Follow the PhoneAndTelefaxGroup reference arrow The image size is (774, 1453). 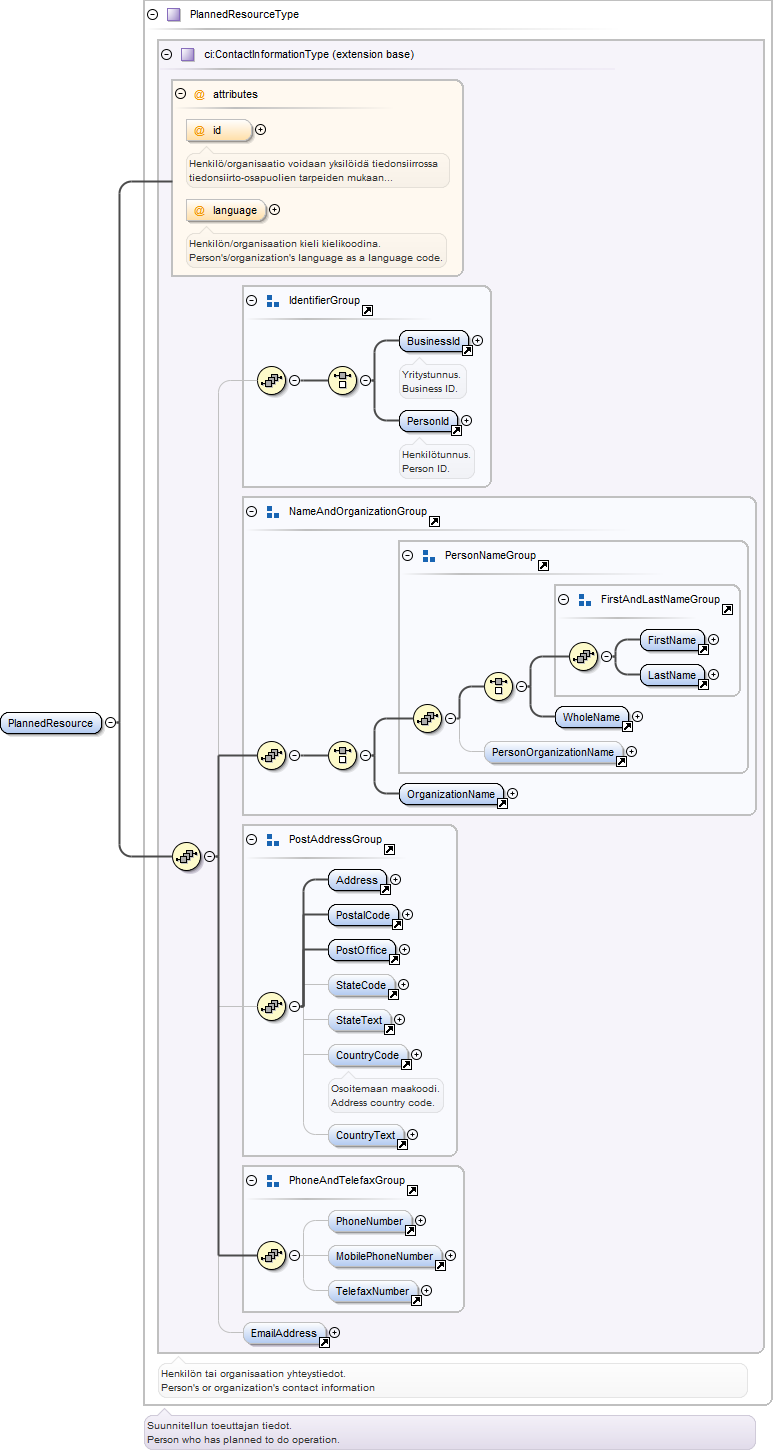(412, 1191)
